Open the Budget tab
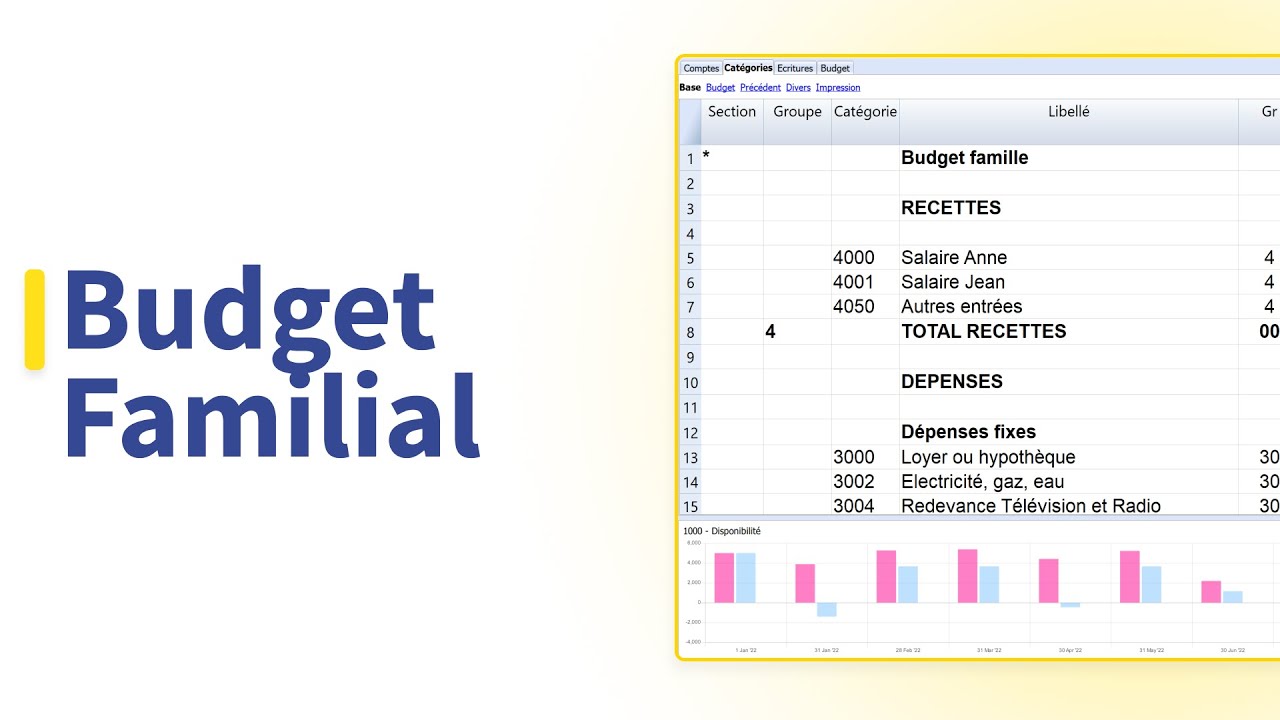 (835, 68)
